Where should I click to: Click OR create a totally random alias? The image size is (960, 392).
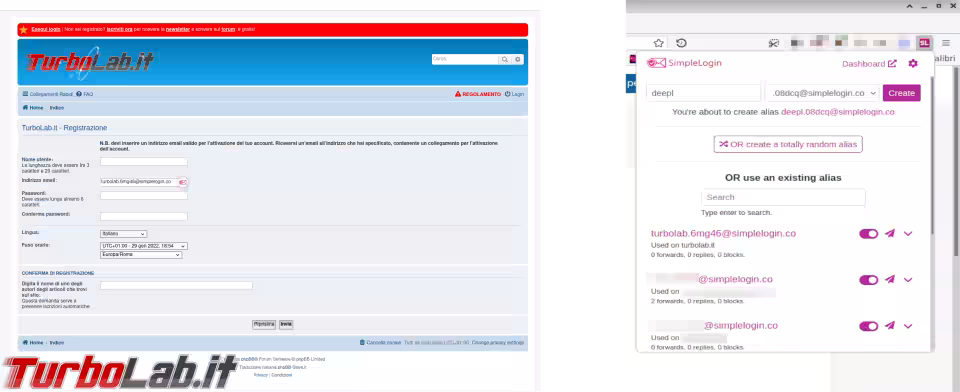(x=788, y=145)
